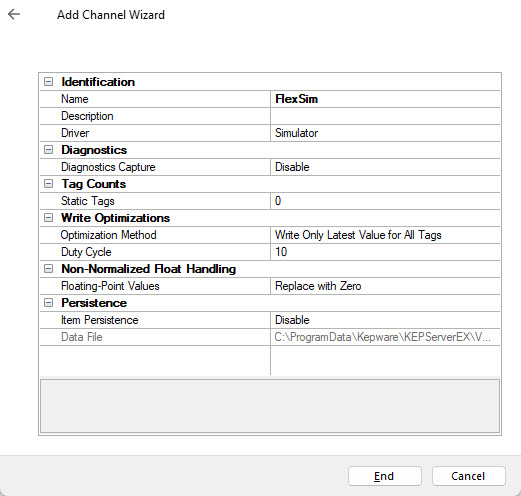Click the Cancel button
Viewport: 521px width, 496px height.
(469, 476)
